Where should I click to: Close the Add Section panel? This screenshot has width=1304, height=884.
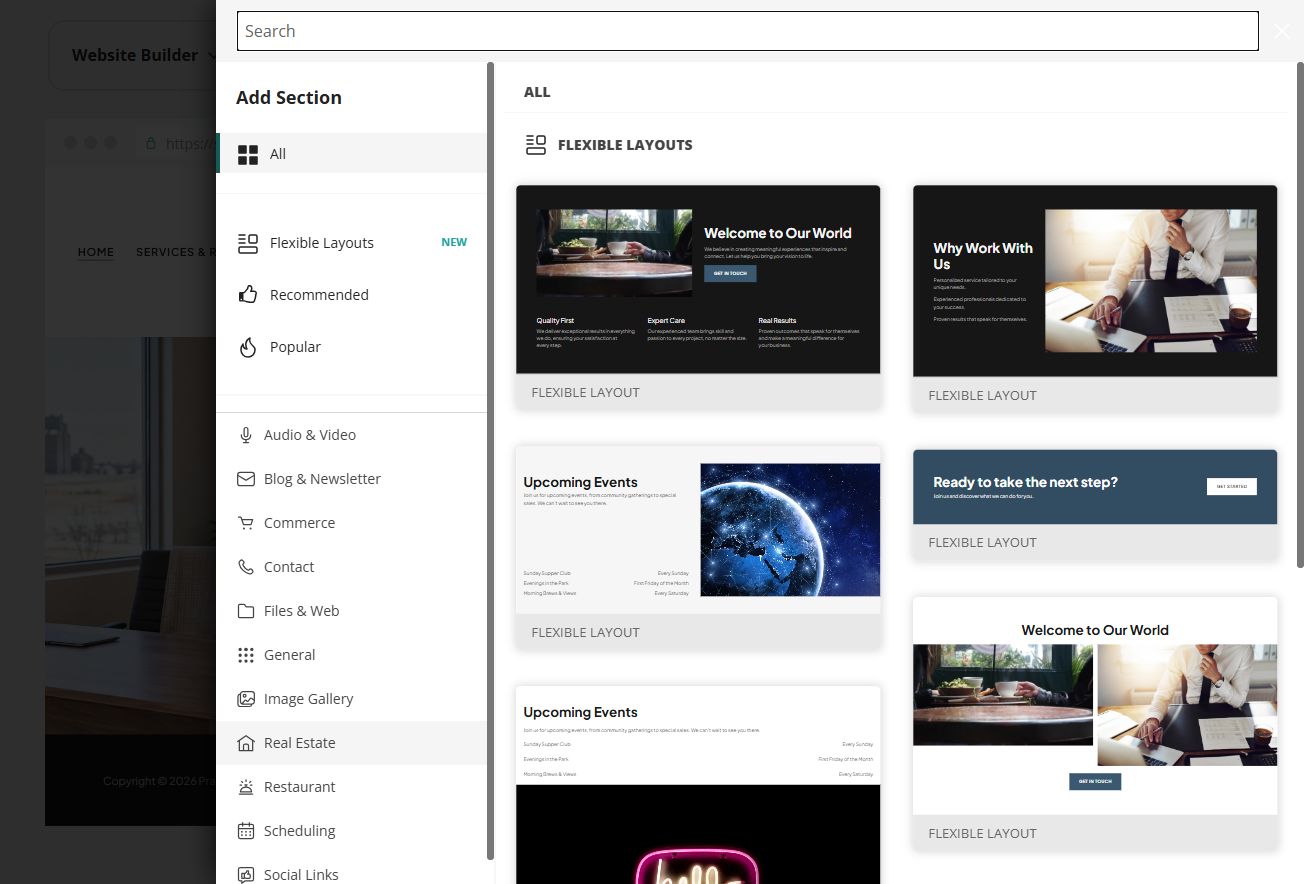[1282, 31]
